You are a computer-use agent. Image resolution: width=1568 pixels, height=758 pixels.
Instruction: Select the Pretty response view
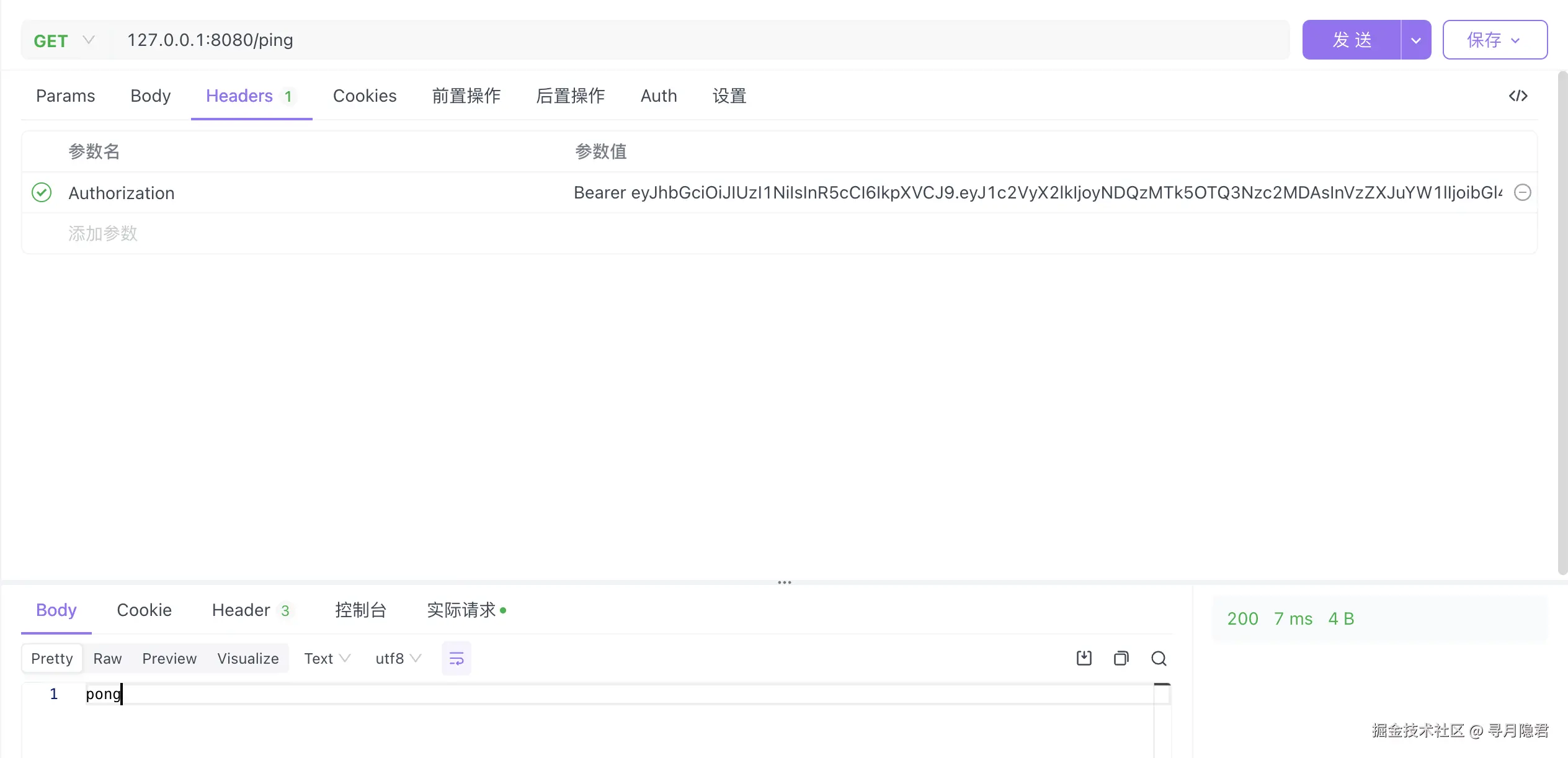pos(52,658)
